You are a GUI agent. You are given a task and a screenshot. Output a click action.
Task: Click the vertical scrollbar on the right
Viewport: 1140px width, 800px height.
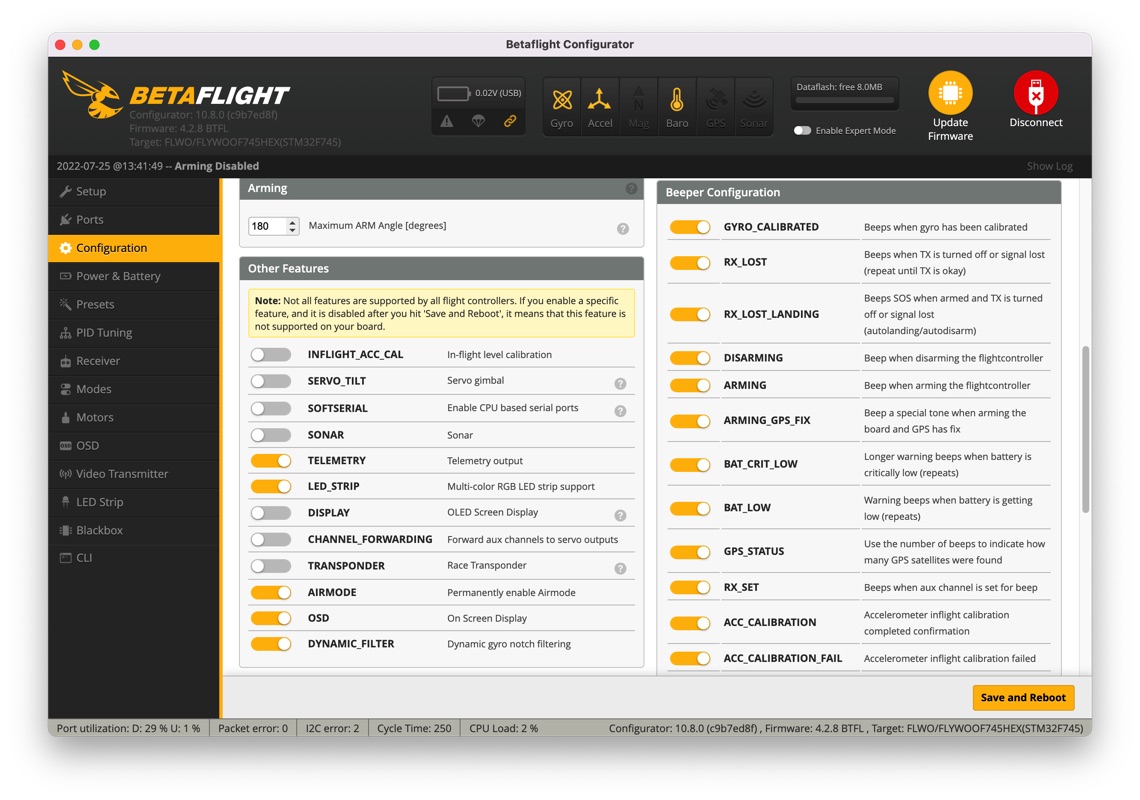pyautogui.click(x=1085, y=429)
